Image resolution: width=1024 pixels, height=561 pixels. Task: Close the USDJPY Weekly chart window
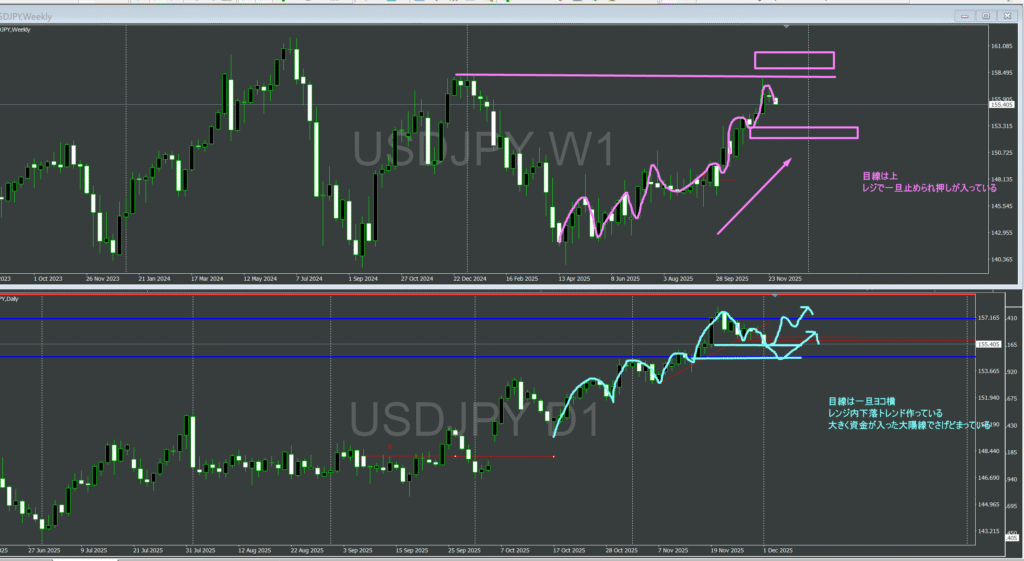[x=1005, y=16]
